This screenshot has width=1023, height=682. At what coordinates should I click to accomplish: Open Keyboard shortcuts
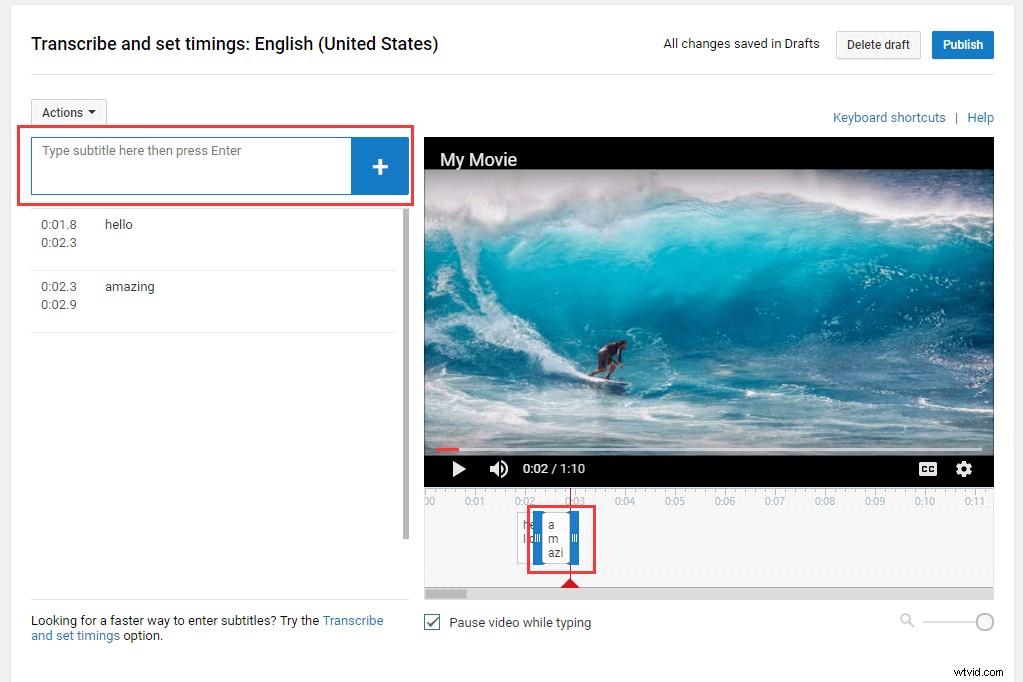(x=888, y=117)
